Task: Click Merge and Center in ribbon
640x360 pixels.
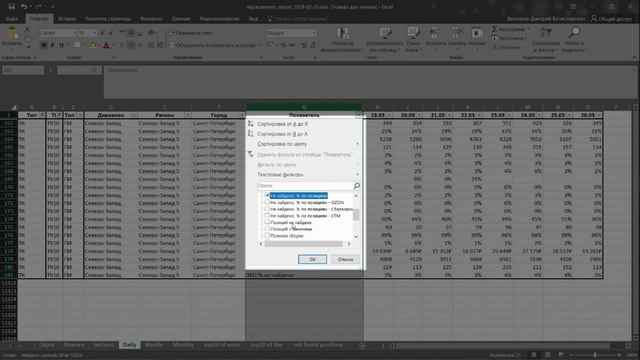Action: (214, 45)
